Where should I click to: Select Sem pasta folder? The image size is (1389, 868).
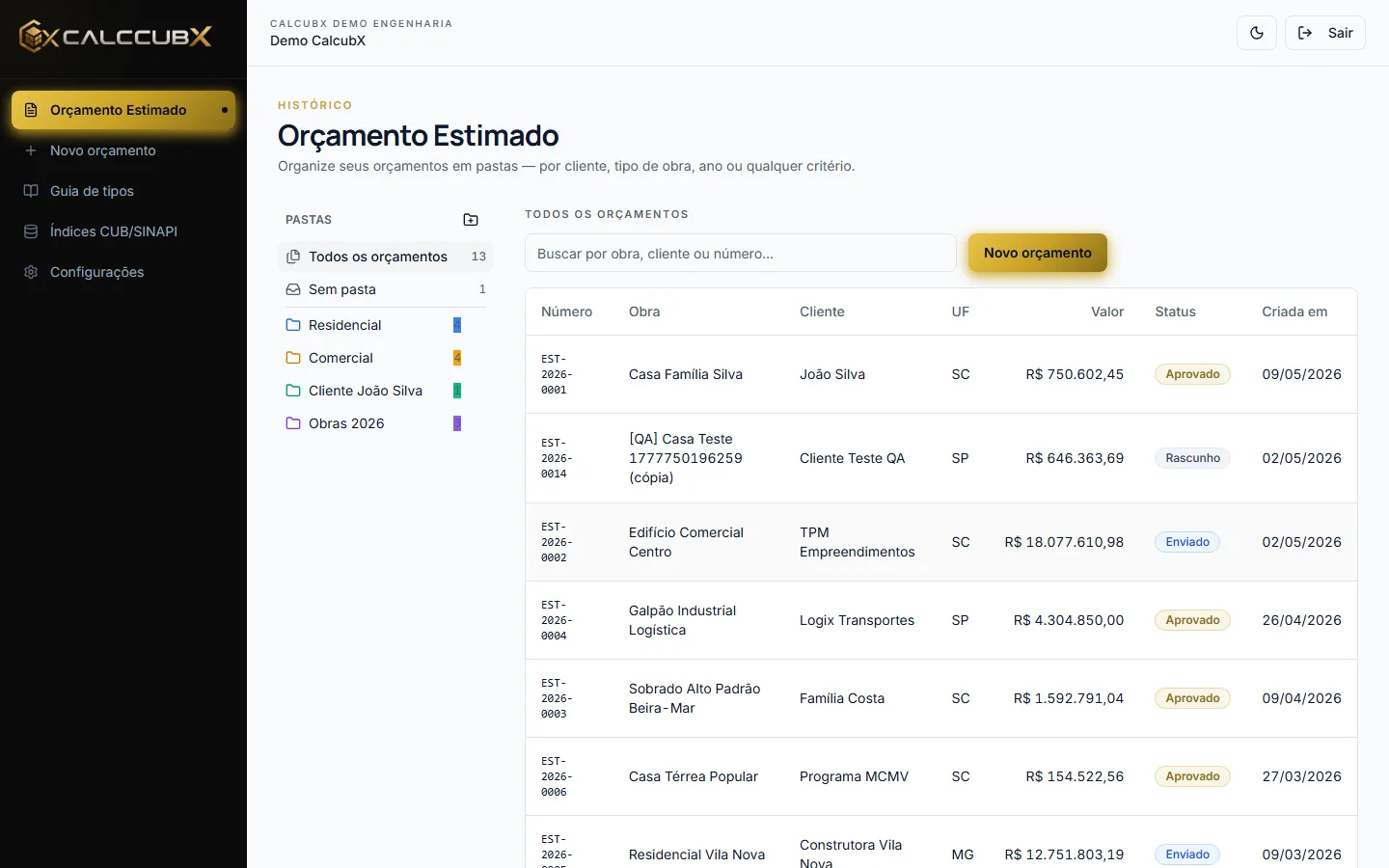(386, 289)
